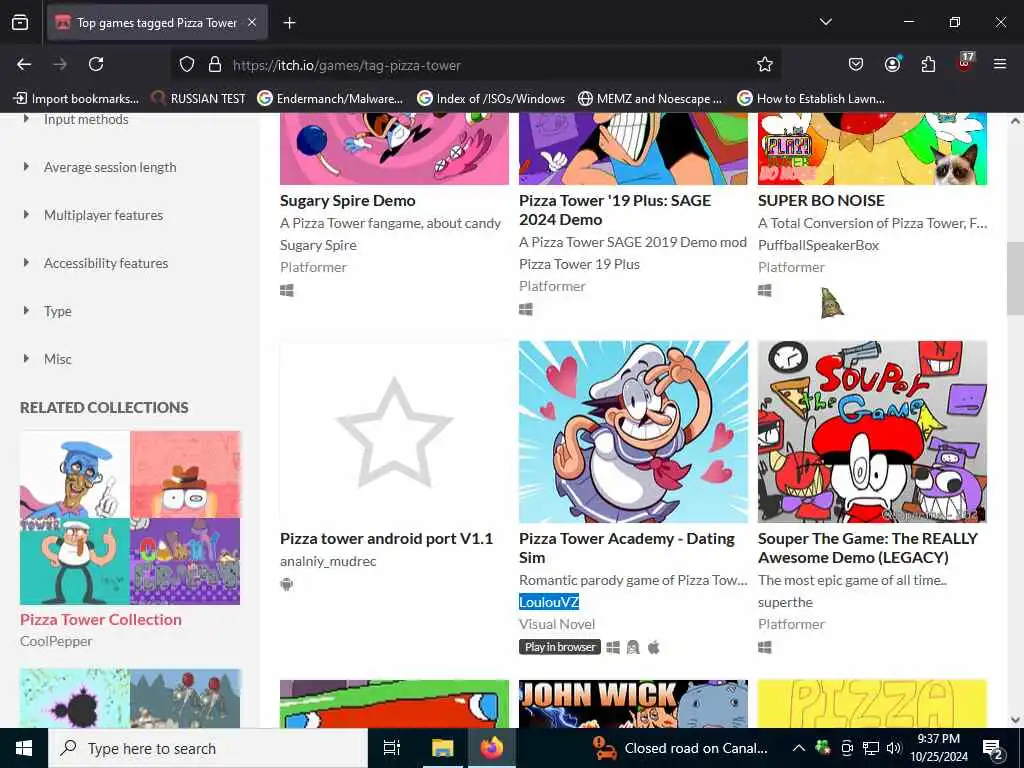This screenshot has height=768, width=1024.
Task: Open the RUSSIAN TEST bookmark
Action: [x=198, y=99]
